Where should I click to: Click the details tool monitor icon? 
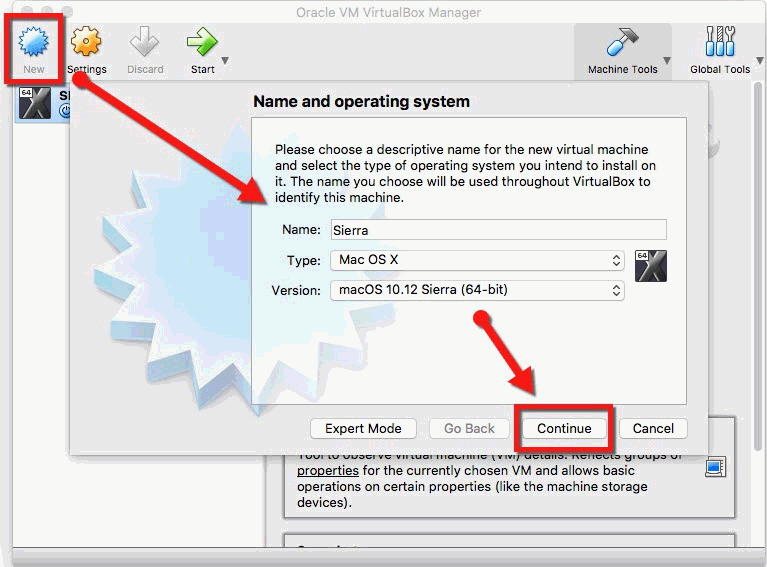click(x=715, y=467)
